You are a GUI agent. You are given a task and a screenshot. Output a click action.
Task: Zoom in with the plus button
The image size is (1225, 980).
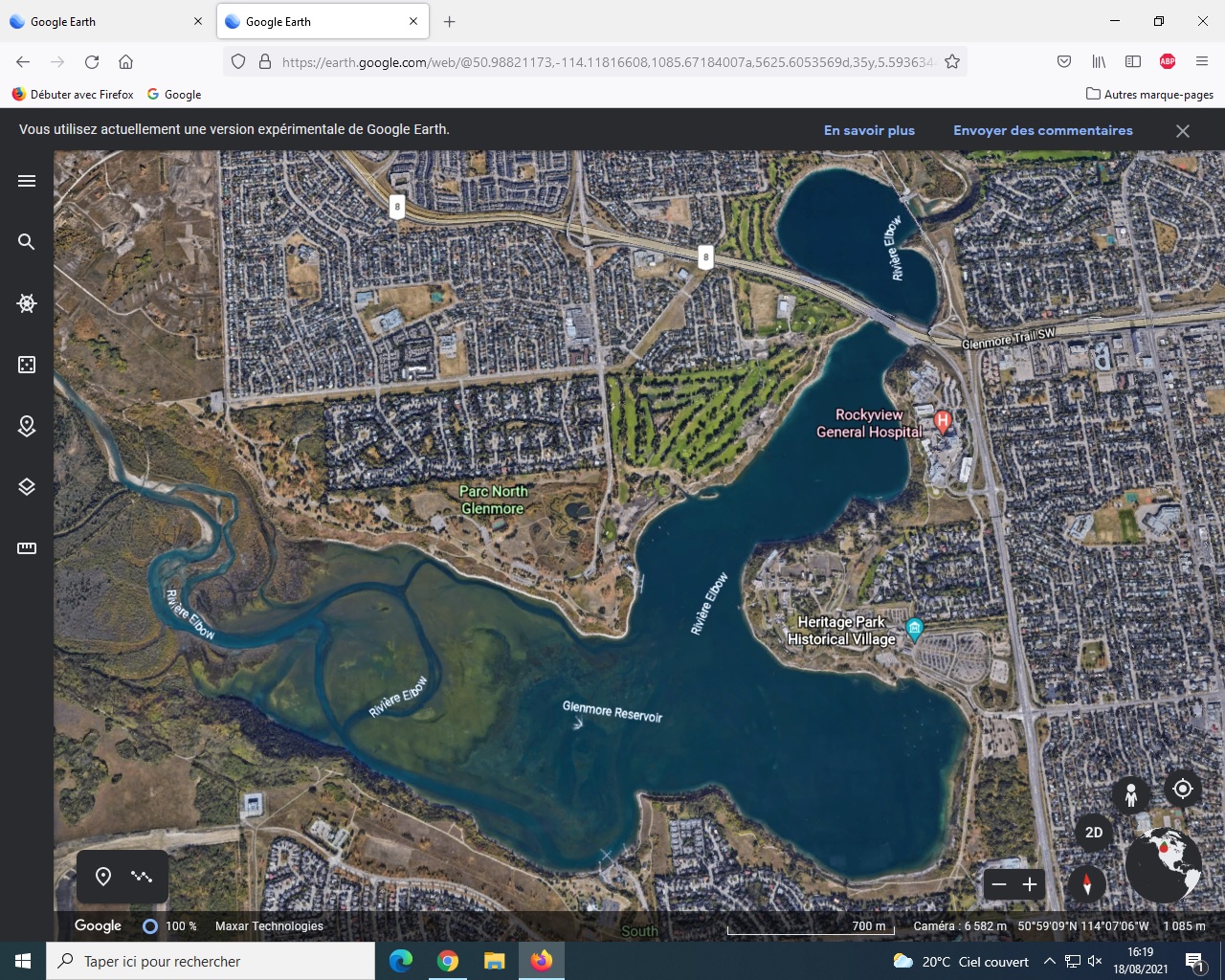click(1030, 884)
